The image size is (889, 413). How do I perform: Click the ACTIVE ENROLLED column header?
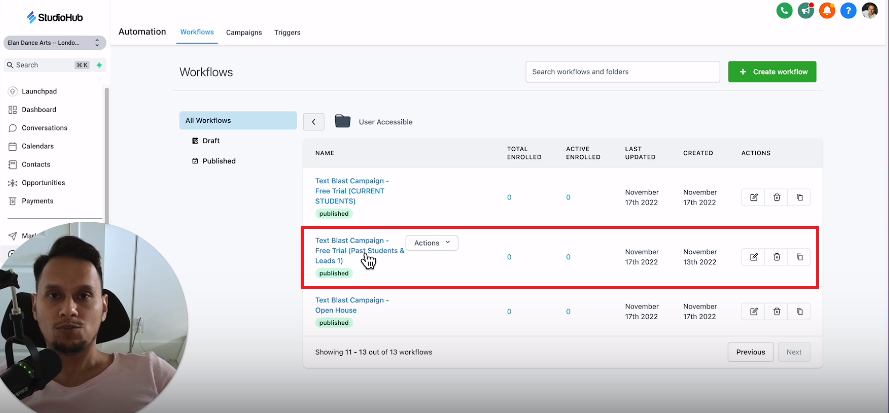point(583,153)
